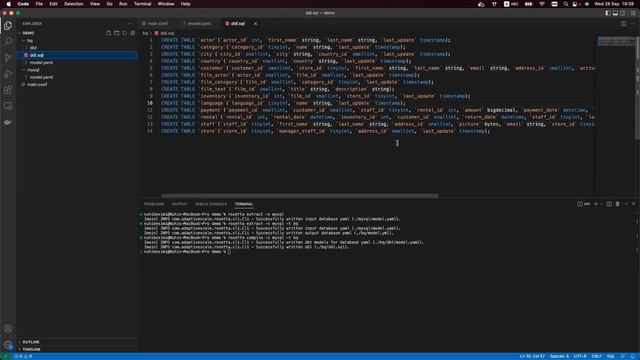The height and width of the screenshot is (360, 640).
Task: Change language mode via SQL indicator
Action: 611,356
